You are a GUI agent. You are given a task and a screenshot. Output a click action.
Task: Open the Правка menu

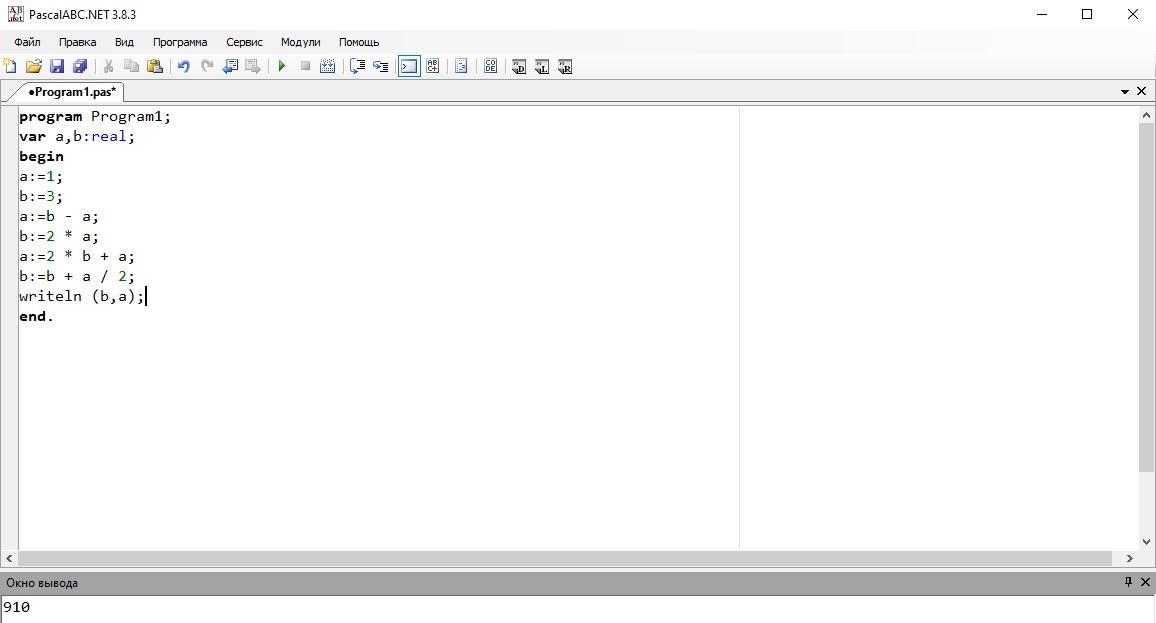(77, 42)
